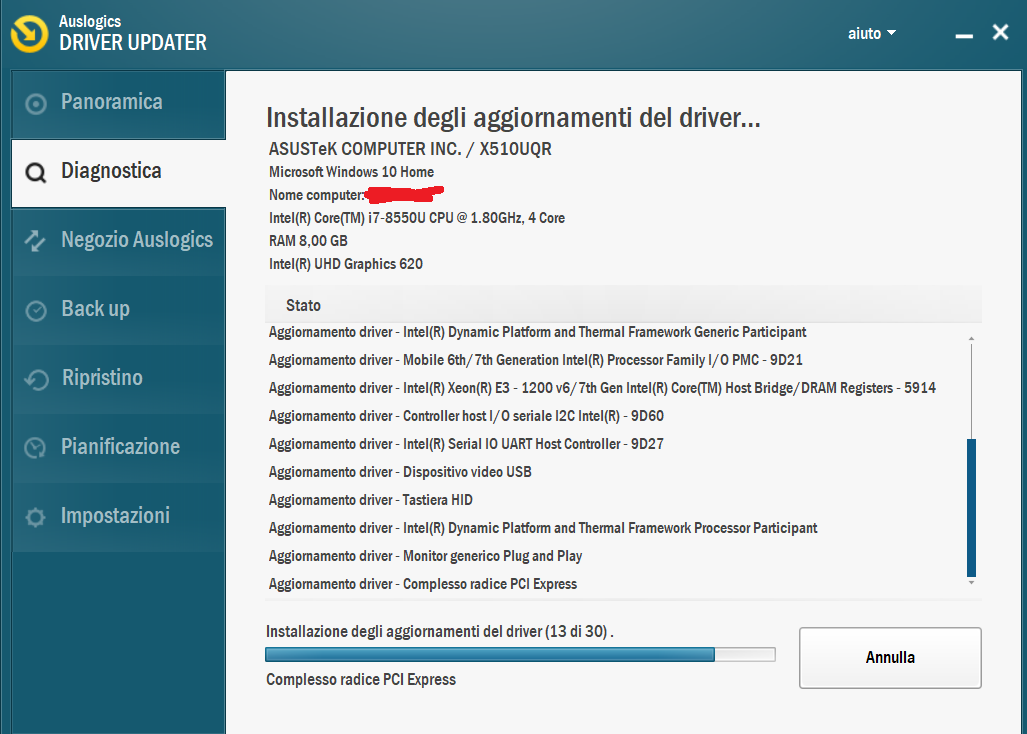Viewport: 1027px width, 734px height.
Task: Click the Complesso radice PCI Express text under progress bar
Action: tap(361, 680)
